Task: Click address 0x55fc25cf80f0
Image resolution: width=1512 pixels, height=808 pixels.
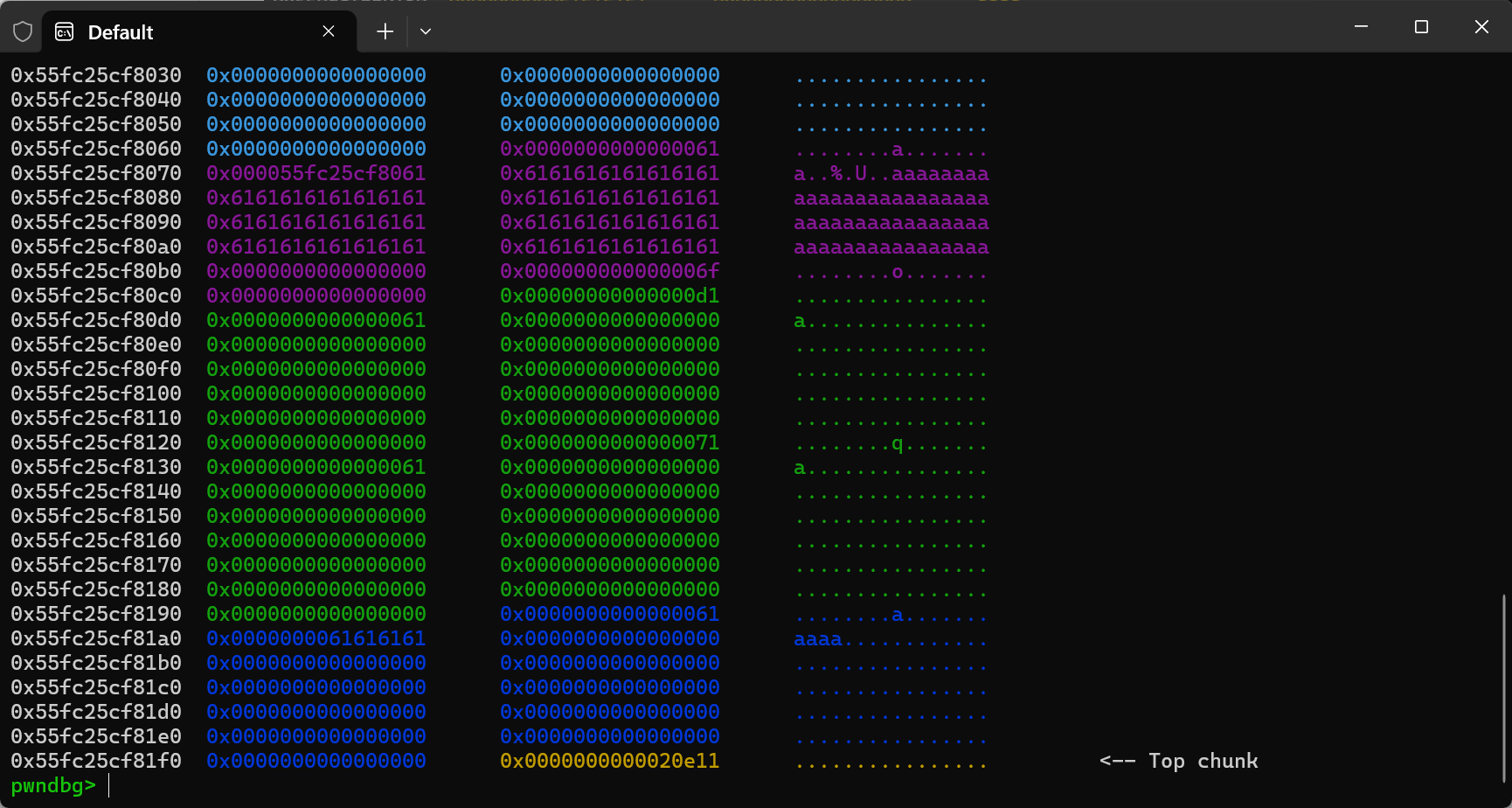Action: [96, 369]
